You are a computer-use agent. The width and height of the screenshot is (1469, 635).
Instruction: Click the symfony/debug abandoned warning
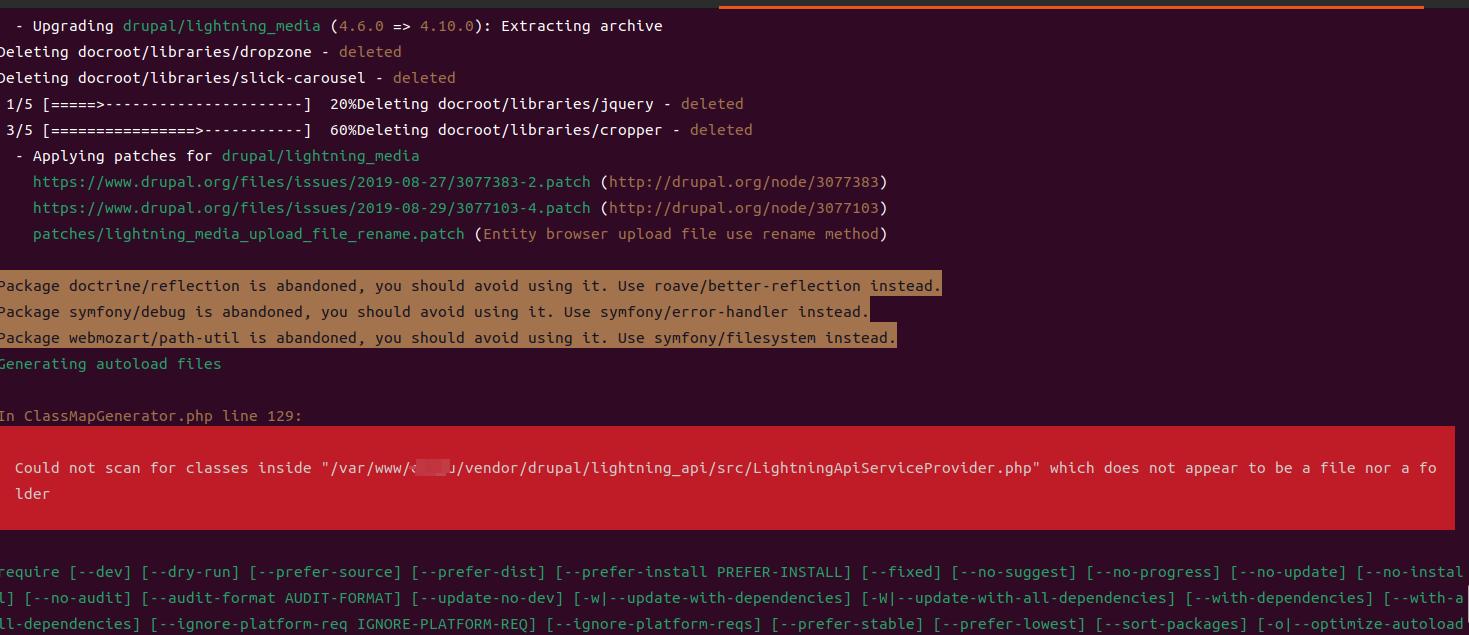(434, 312)
